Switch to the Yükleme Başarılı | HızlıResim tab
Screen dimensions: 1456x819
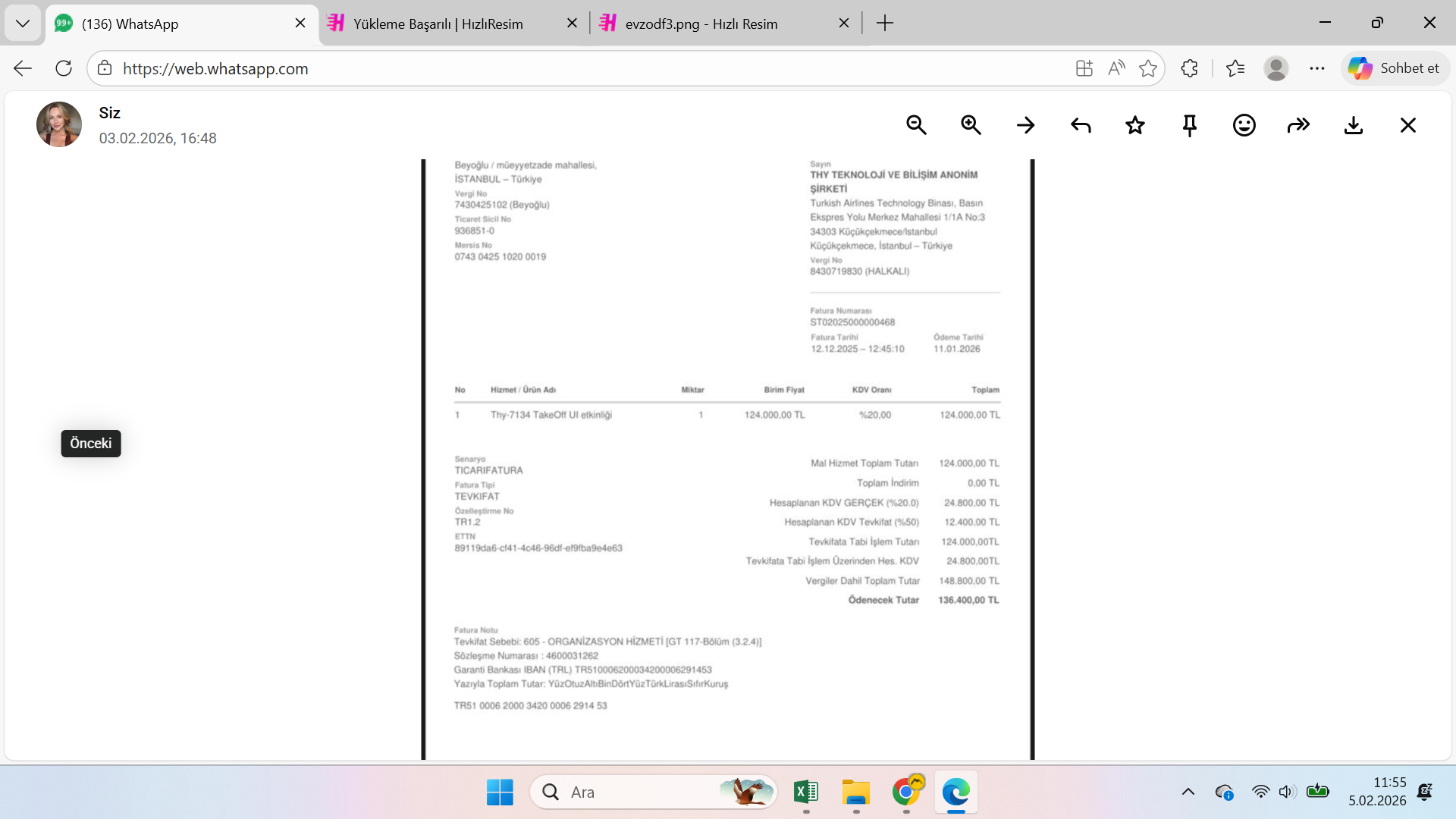(453, 24)
